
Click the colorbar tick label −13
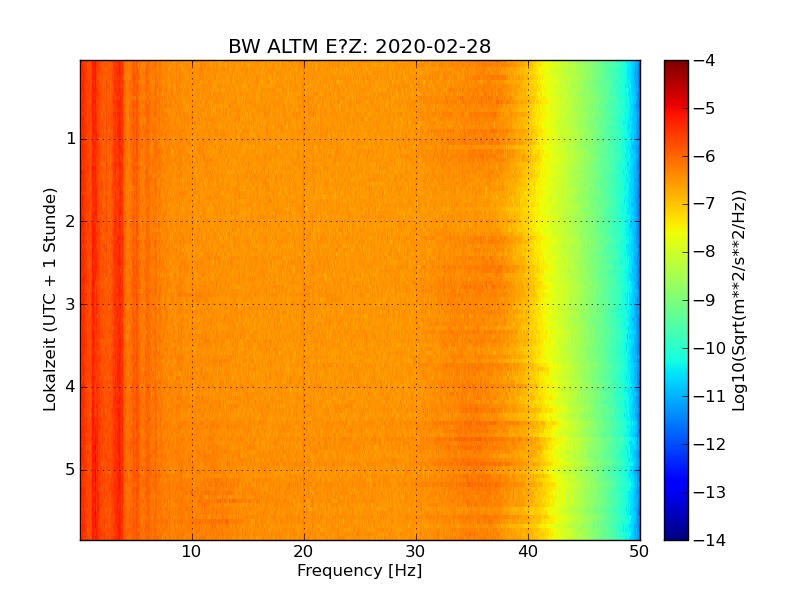[x=710, y=492]
